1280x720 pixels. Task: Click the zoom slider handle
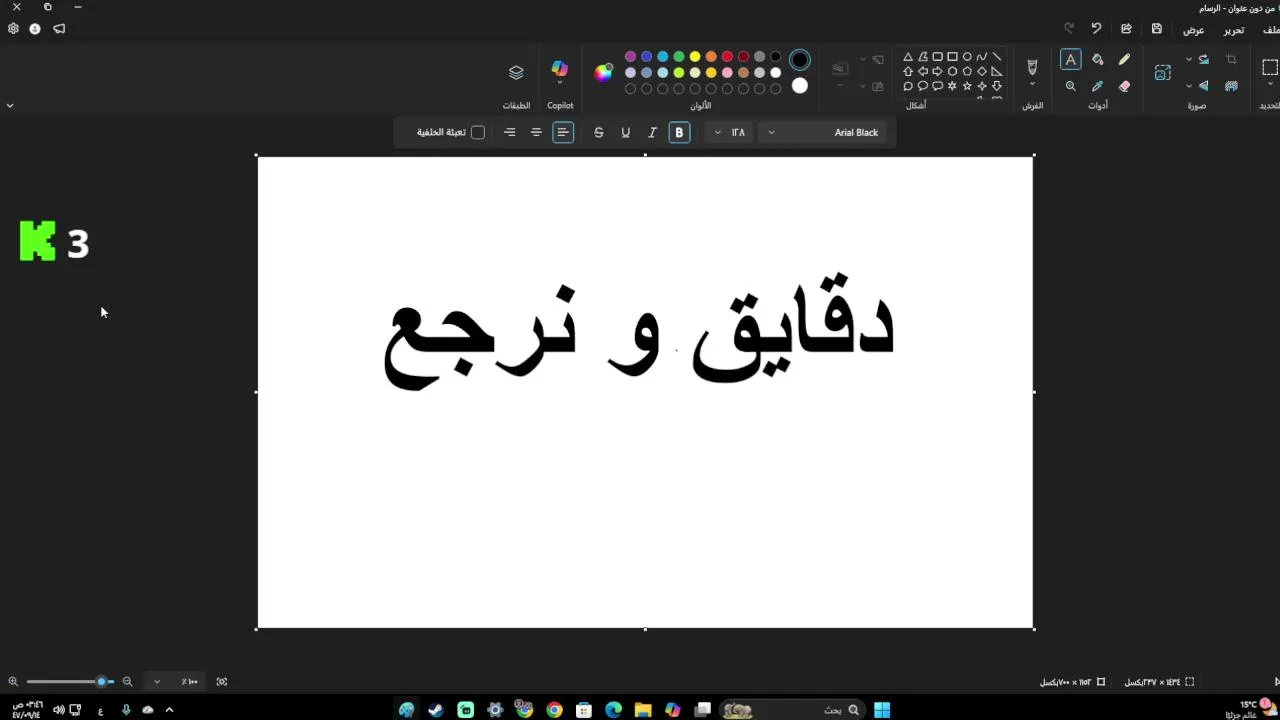[x=101, y=682]
